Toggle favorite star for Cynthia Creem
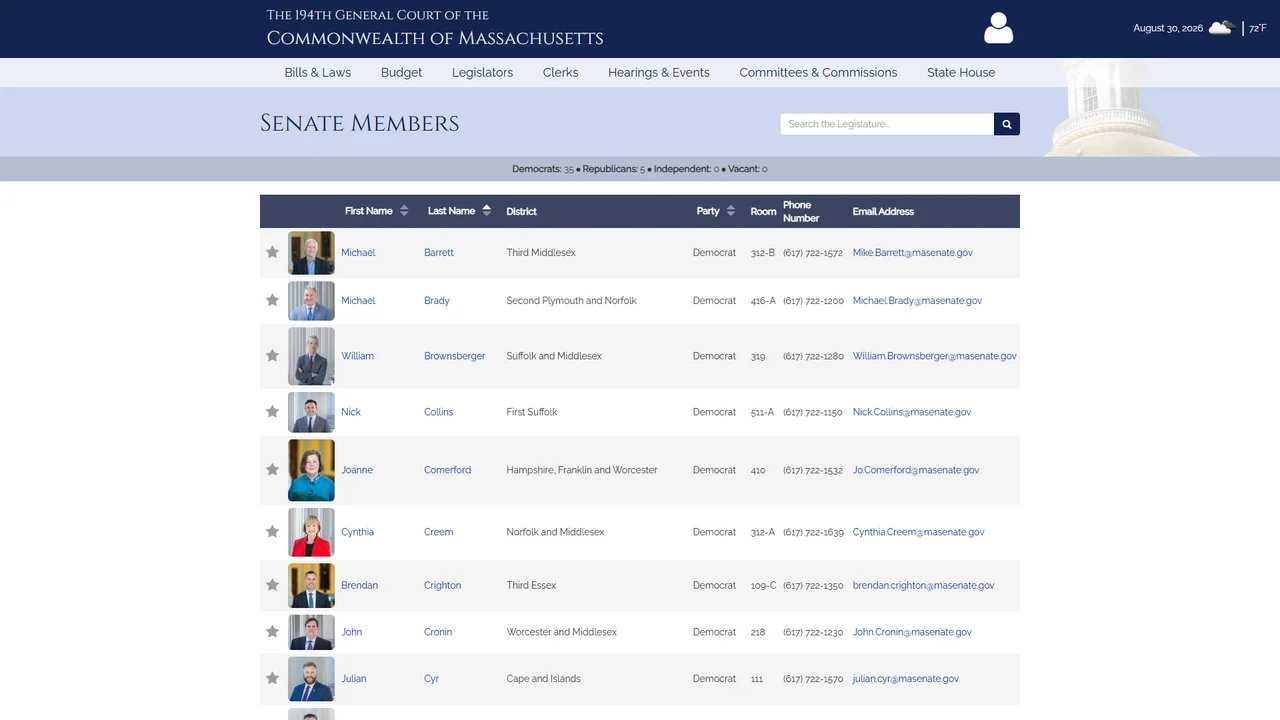 click(x=272, y=531)
